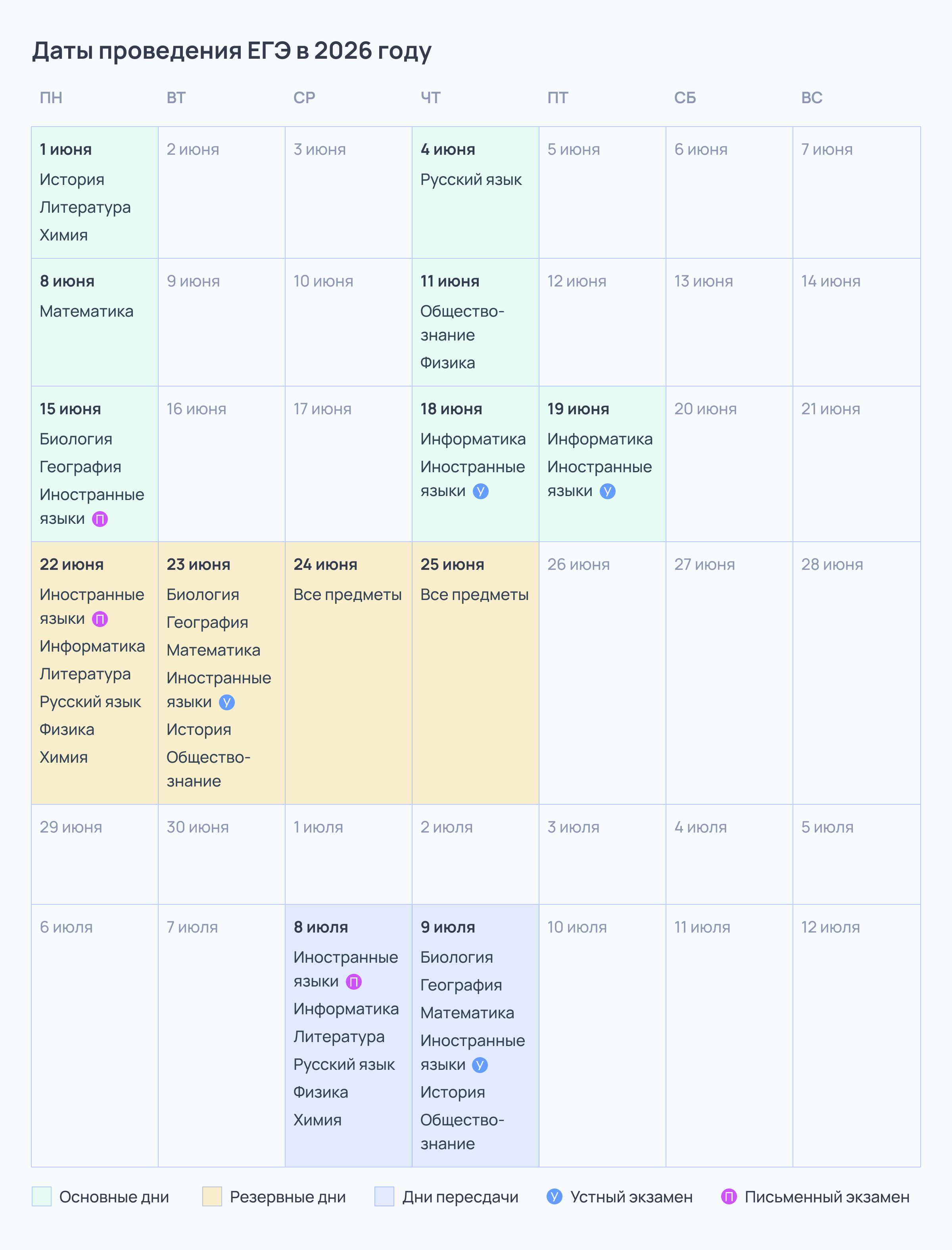Click the blue У icon on 9 июля
Image resolution: width=952 pixels, height=1250 pixels.
coord(480,1065)
